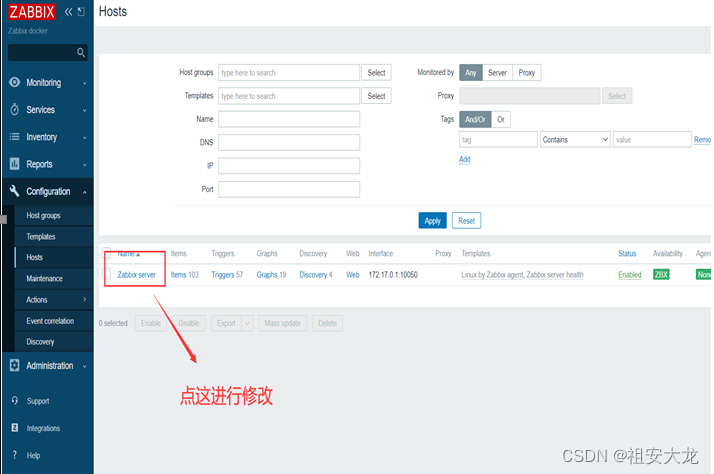Image resolution: width=714 pixels, height=474 pixels.
Task: Collapse the Configuration menu
Action: (85, 192)
